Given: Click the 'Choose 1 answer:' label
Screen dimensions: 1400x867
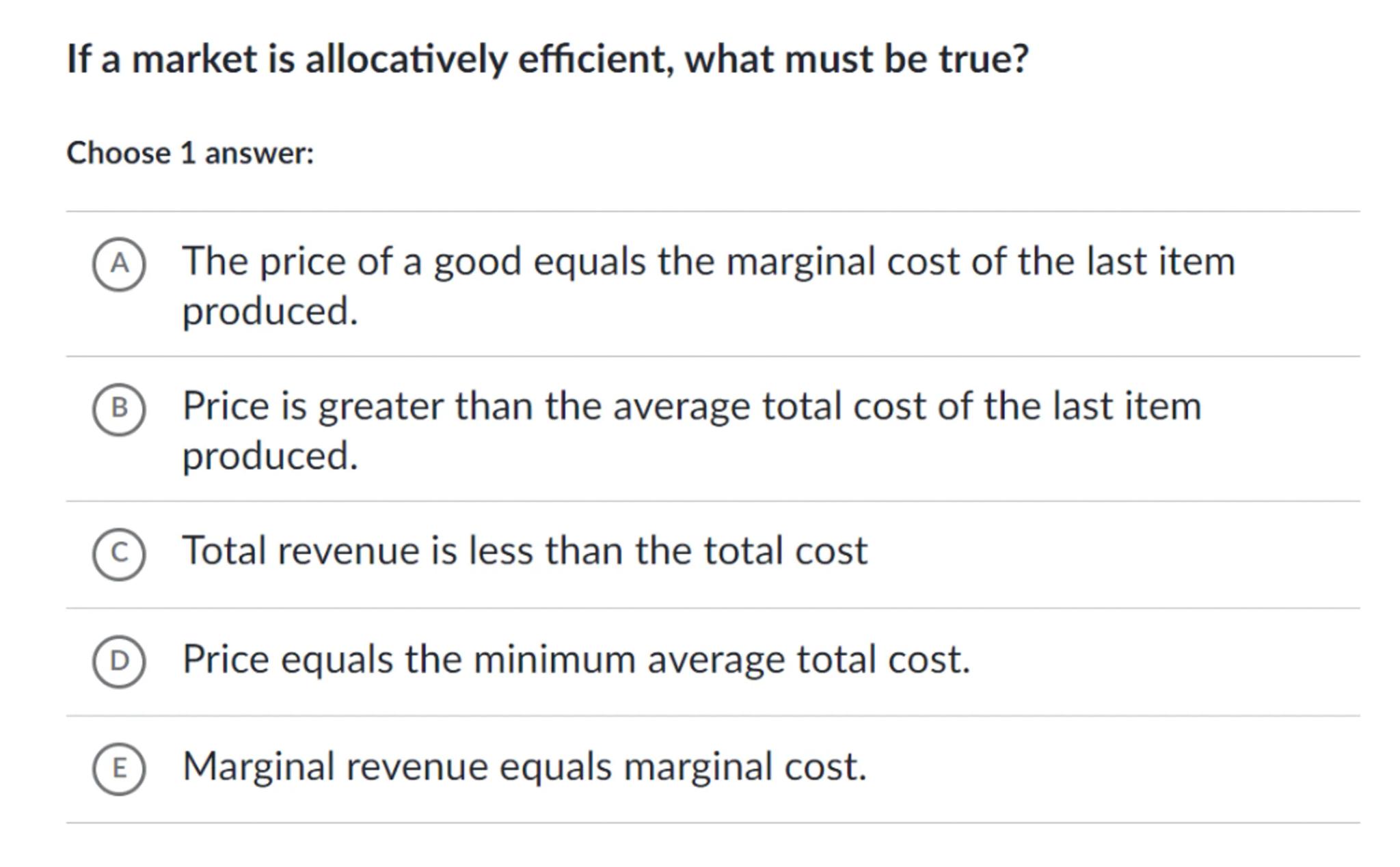Looking at the screenshot, I should [x=190, y=153].
